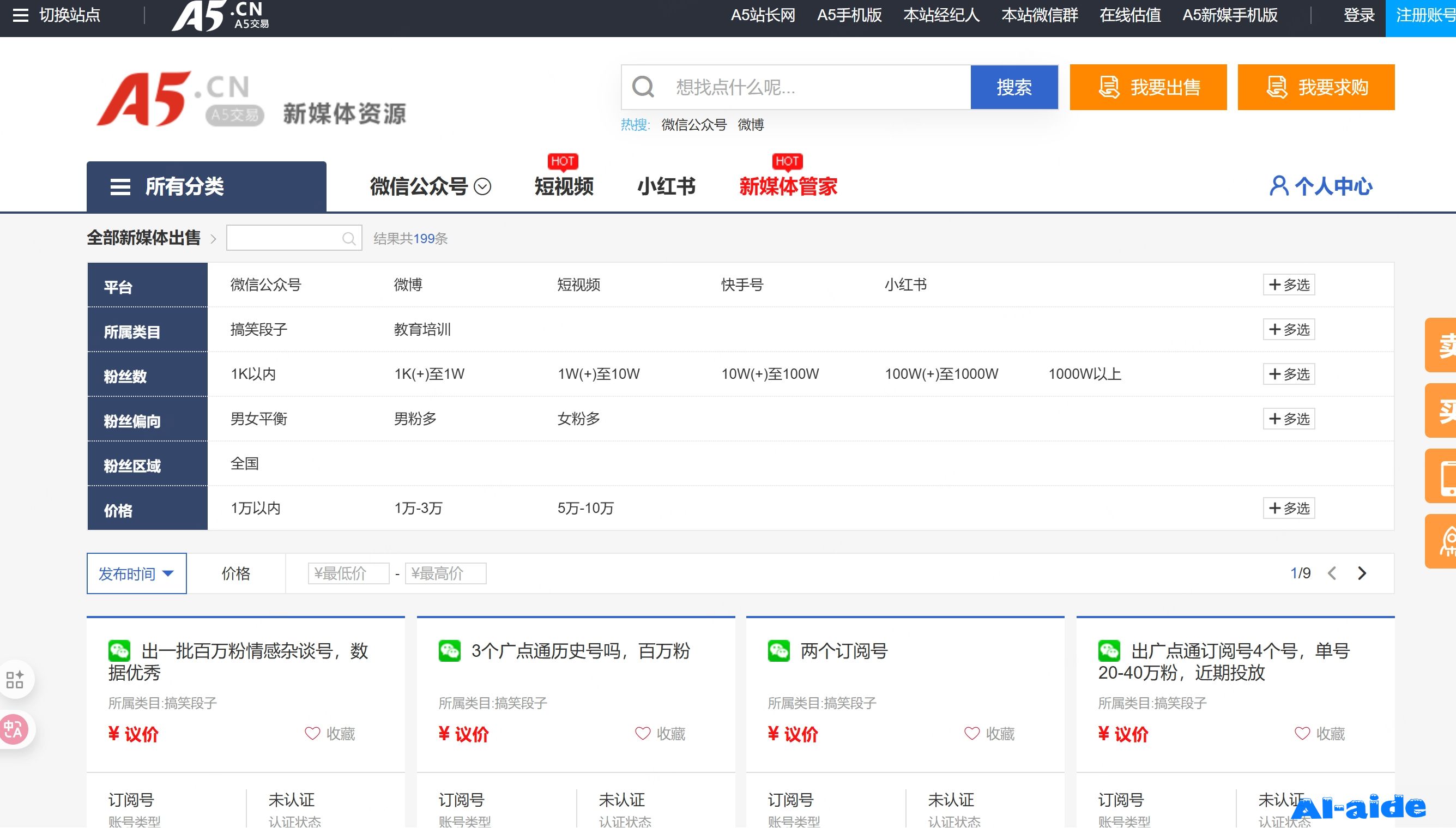Viewport: 1456px width, 828px height.
Task: Filter fans count 1000W以上
Action: tap(1085, 374)
